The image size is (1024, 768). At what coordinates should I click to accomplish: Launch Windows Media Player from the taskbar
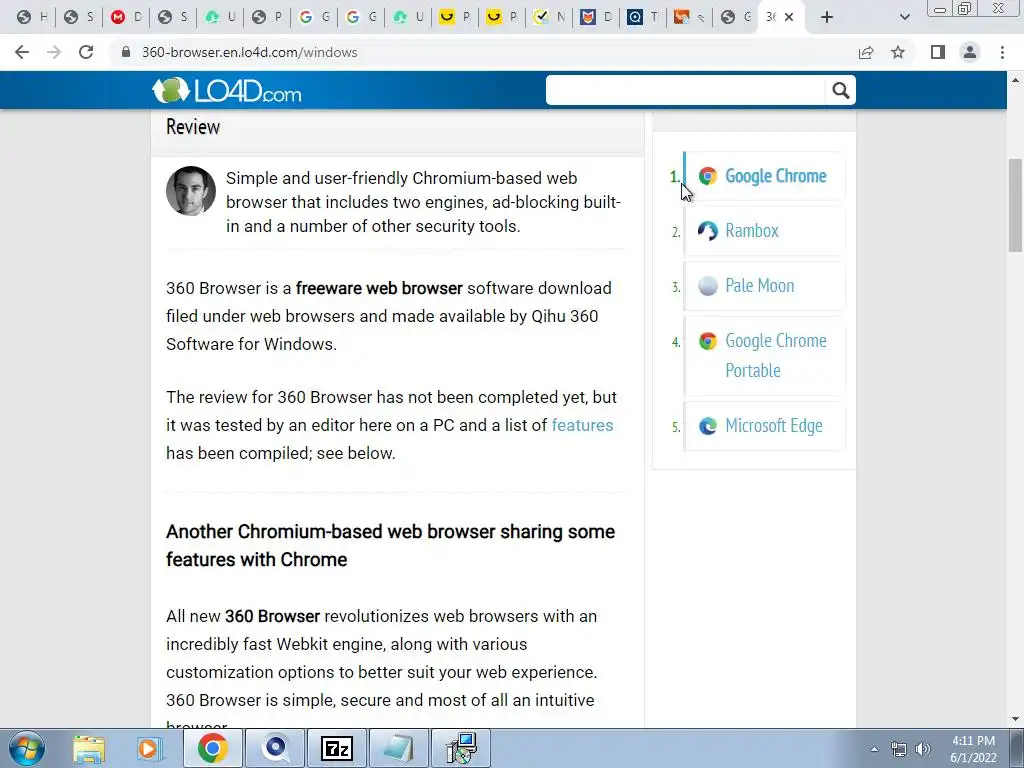(x=149, y=748)
